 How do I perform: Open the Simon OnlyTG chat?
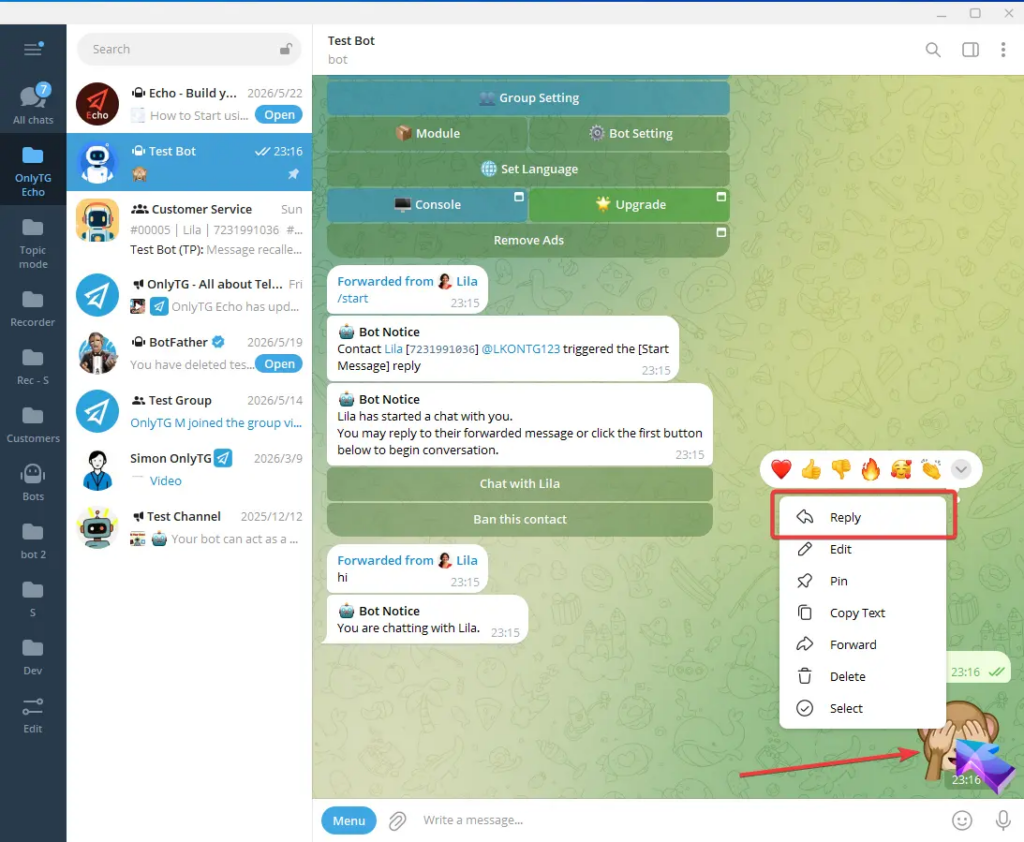[x=189, y=470]
